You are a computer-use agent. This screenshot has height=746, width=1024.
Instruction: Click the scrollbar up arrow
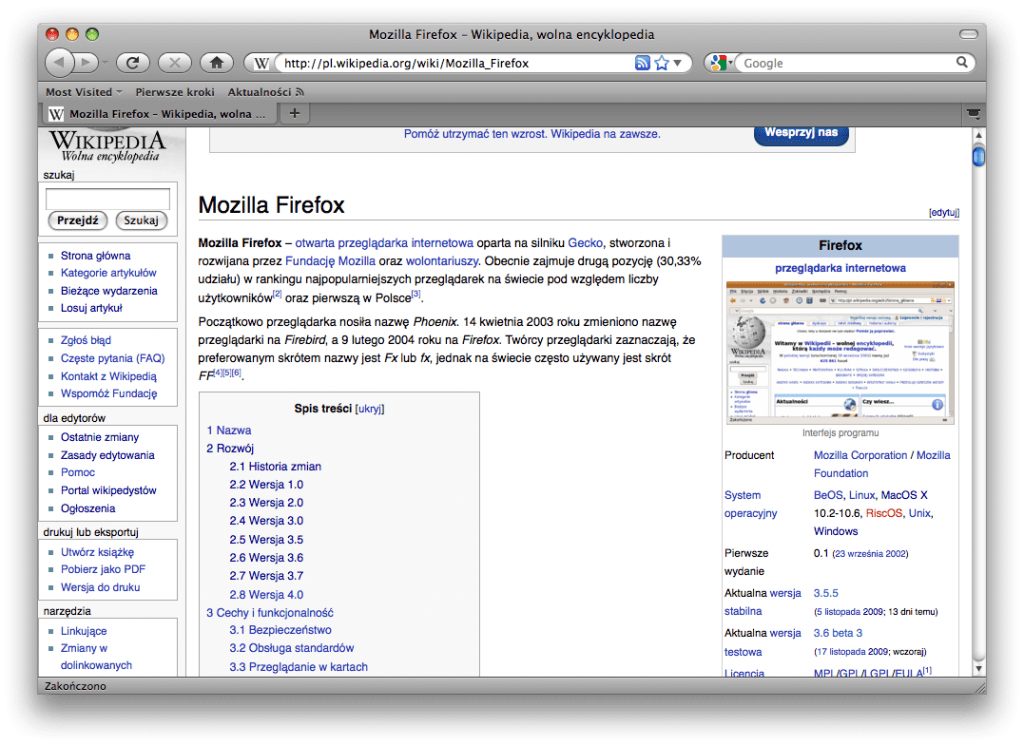click(x=978, y=135)
